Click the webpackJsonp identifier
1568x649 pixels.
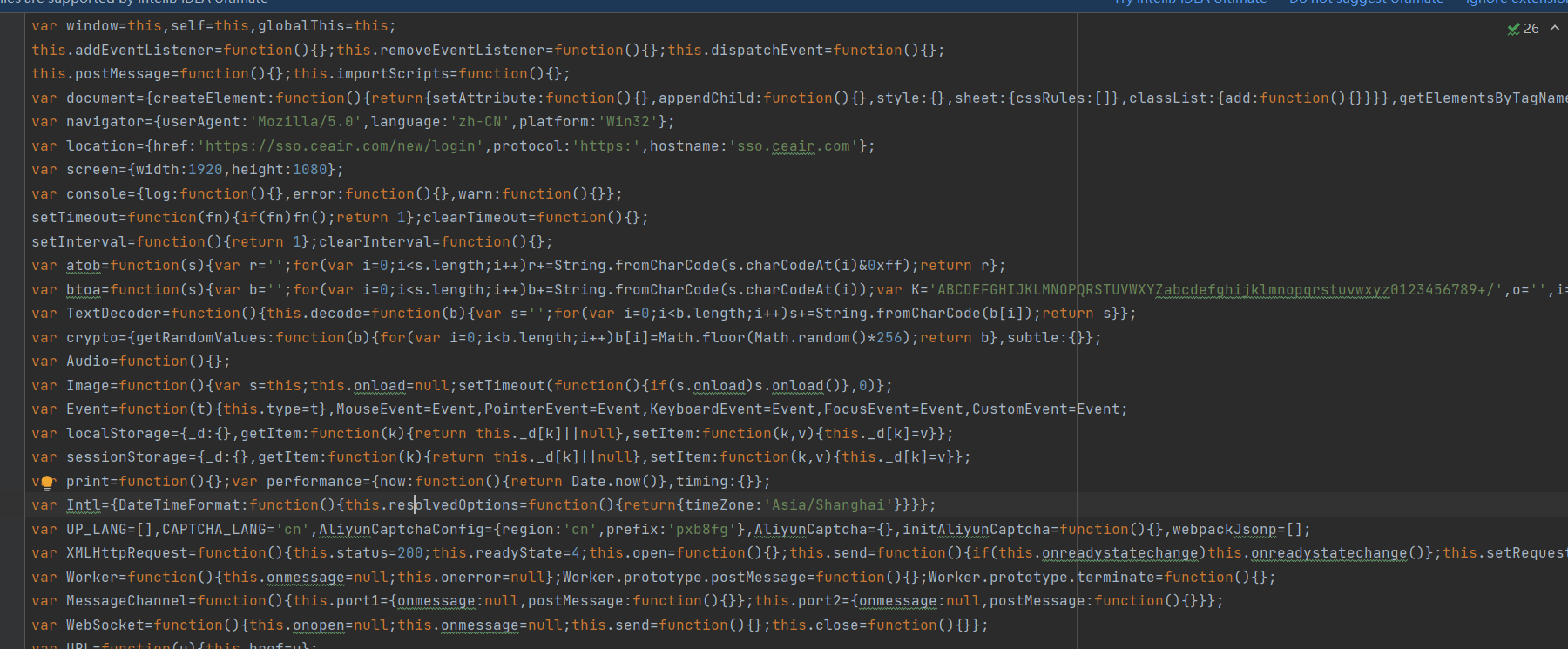pos(1225,530)
